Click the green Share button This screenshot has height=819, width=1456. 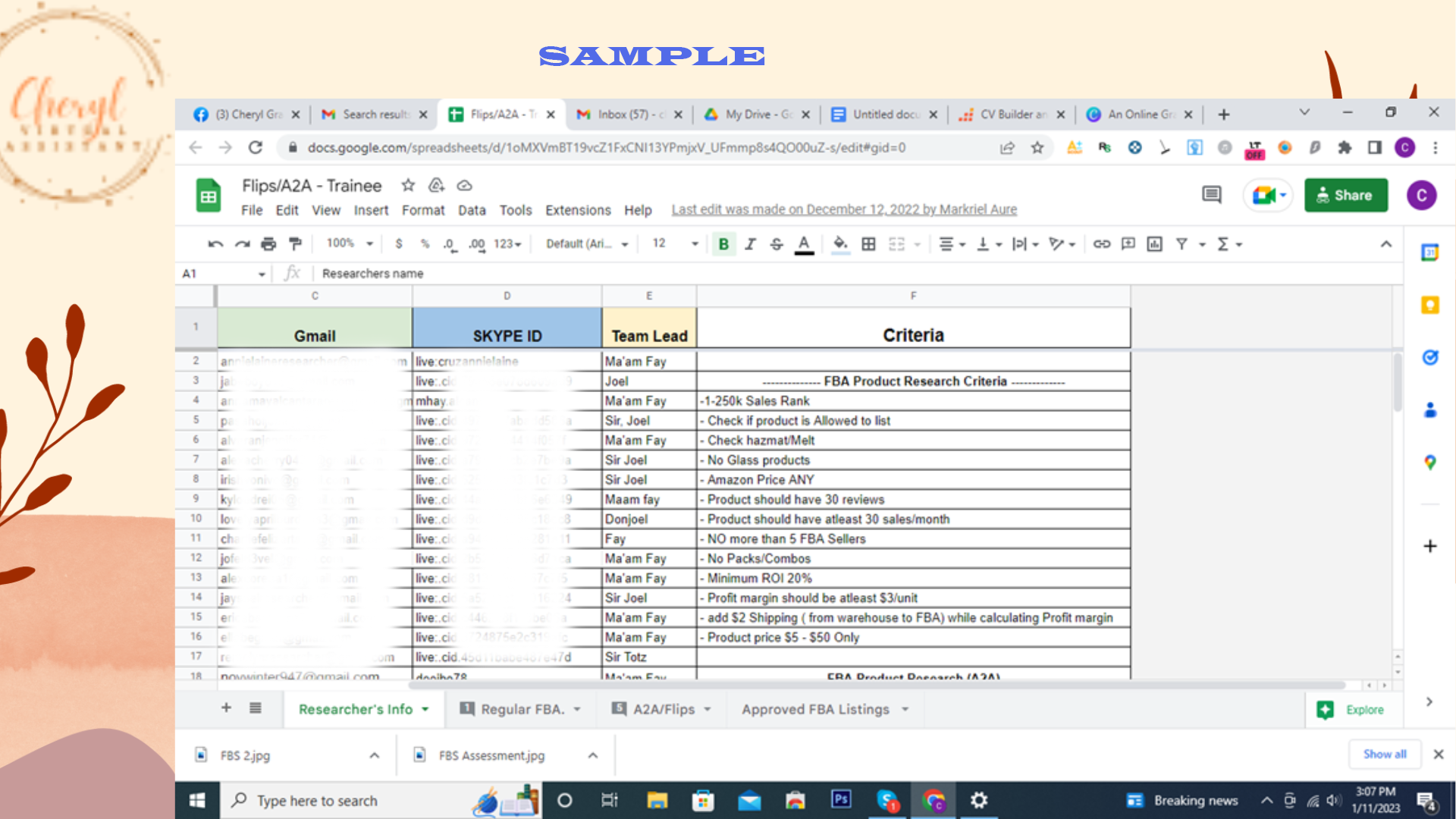coord(1345,195)
